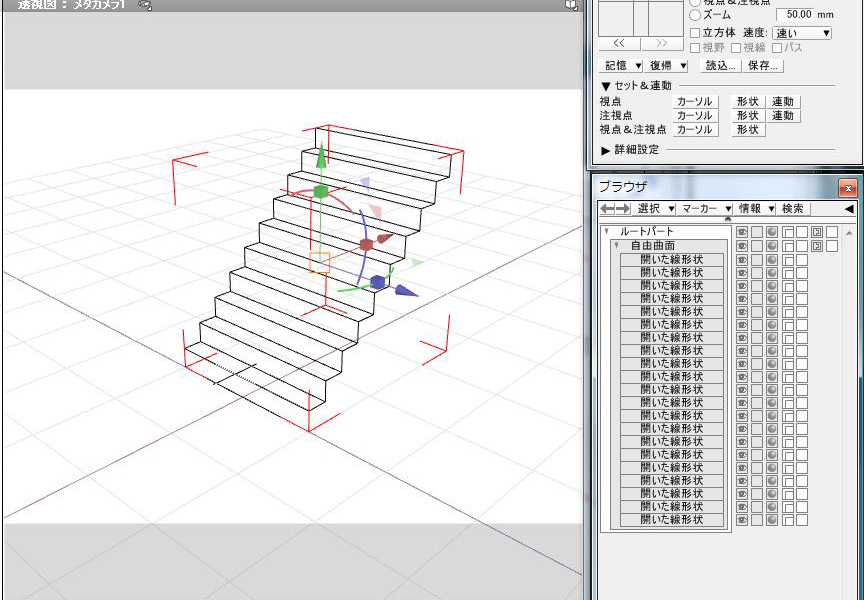Select the 自由曲面 item in Browser
This screenshot has width=864, height=600.
pos(653,245)
